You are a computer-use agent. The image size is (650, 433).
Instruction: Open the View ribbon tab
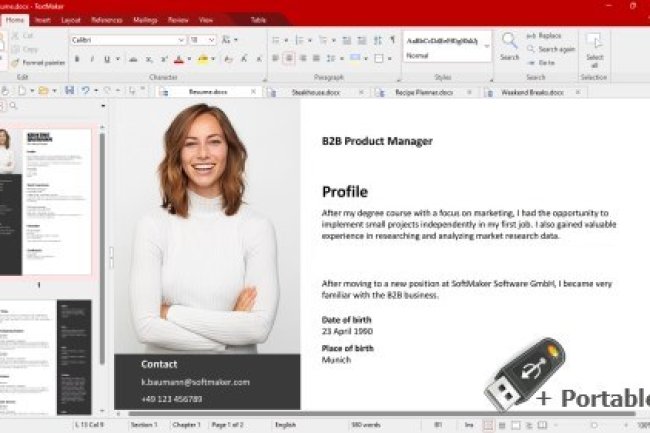(206, 20)
